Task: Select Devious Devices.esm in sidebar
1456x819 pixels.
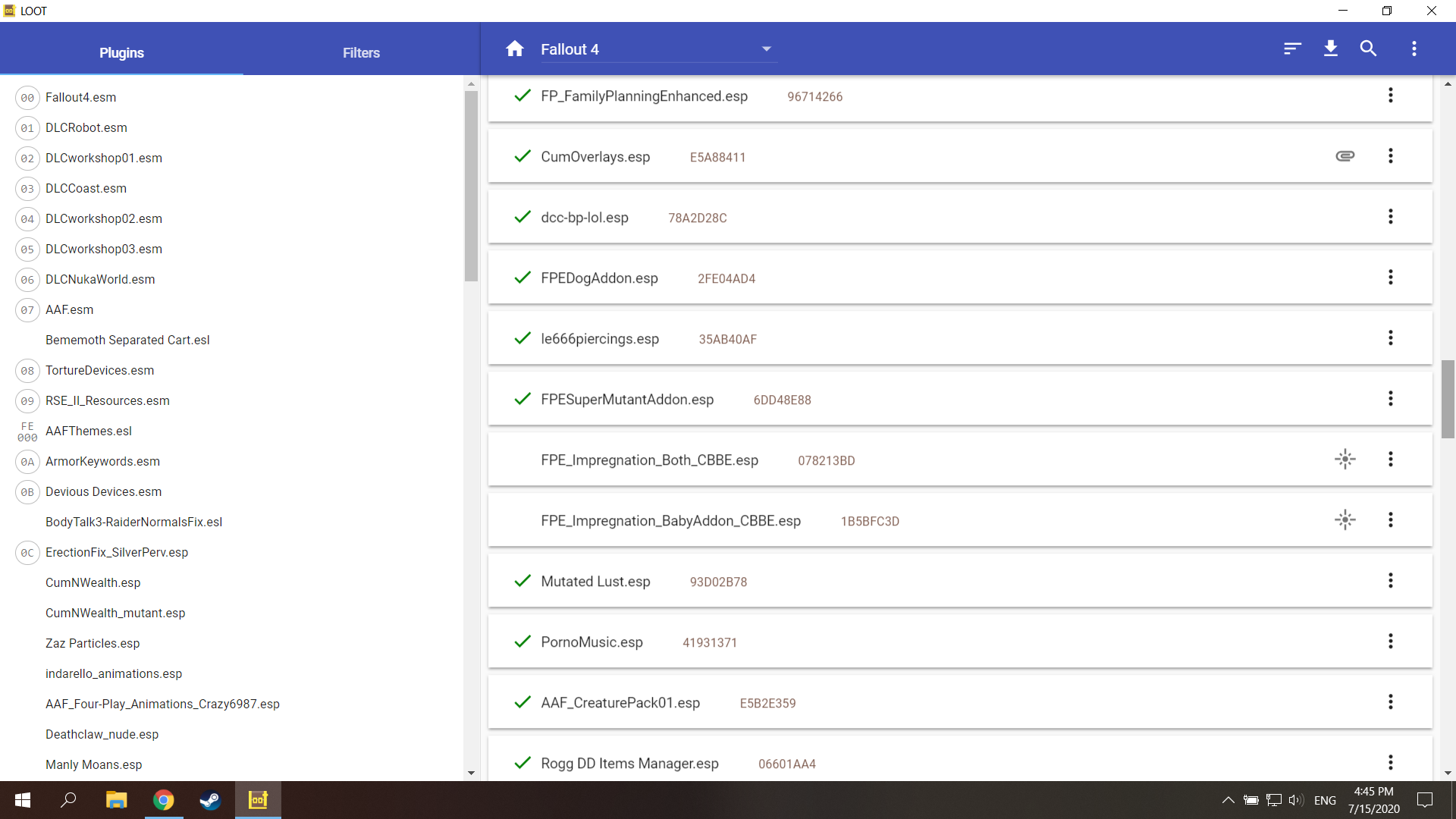Action: point(103,491)
